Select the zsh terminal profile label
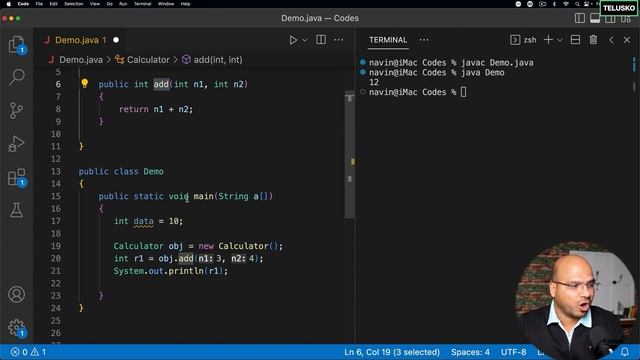The width and height of the screenshot is (640, 360). [530, 40]
